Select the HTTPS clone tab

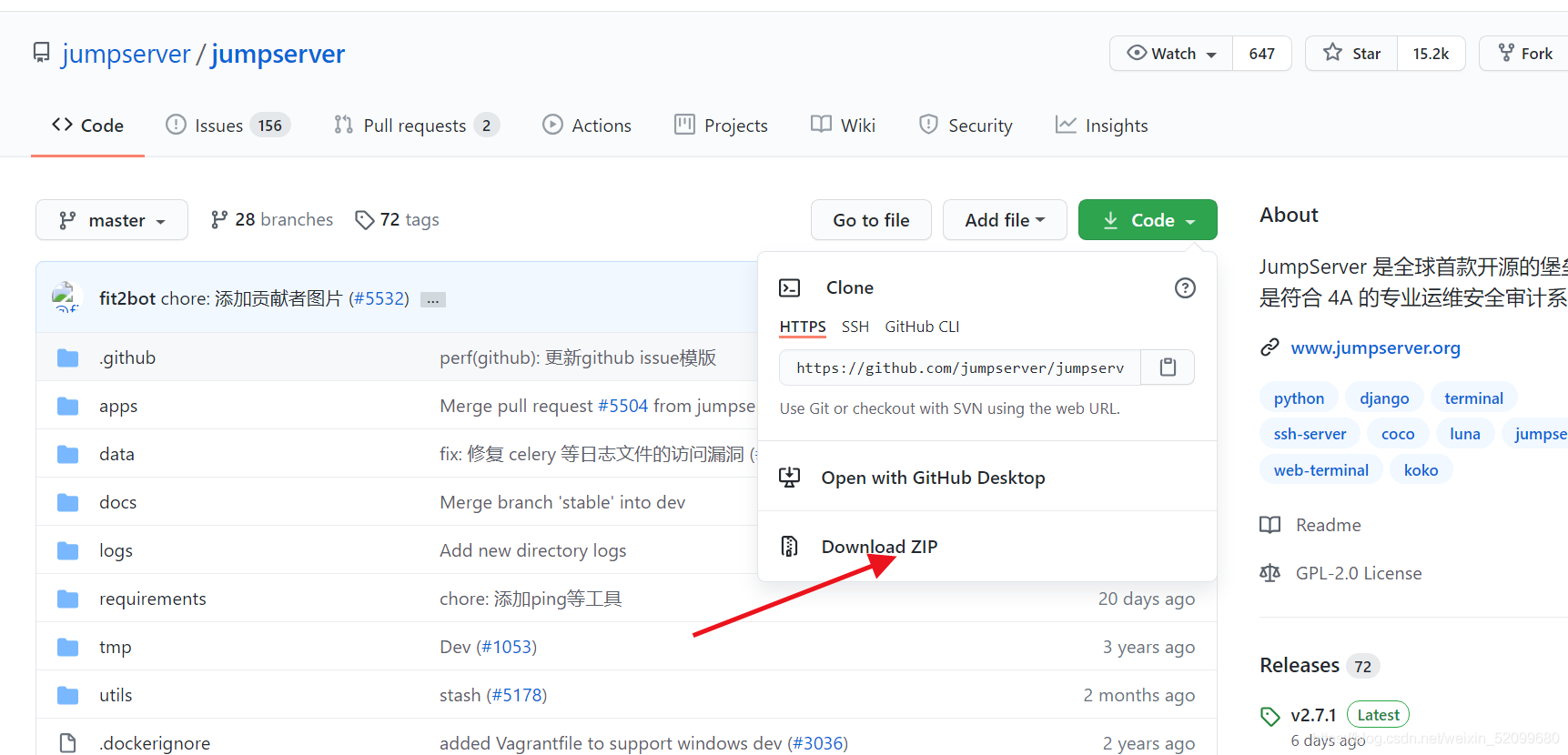pyautogui.click(x=803, y=327)
